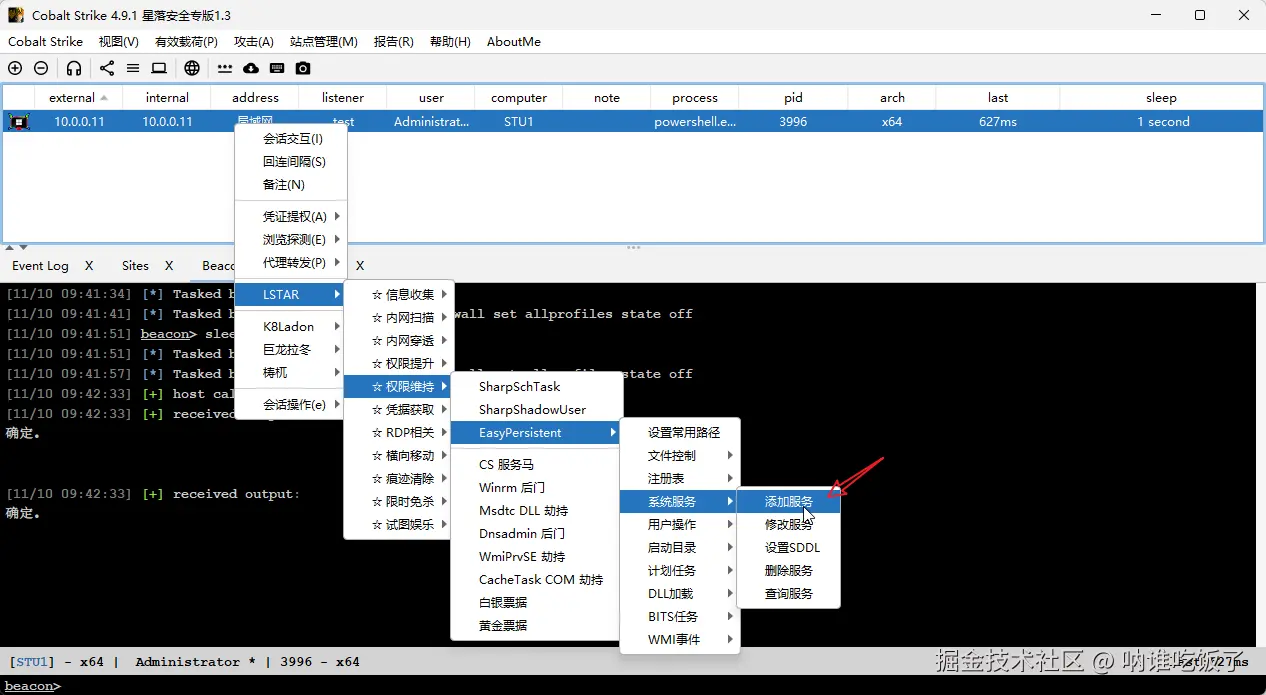1266x695 pixels.
Task: Choose 会话交互(I) in context menu
Action: click(x=291, y=139)
